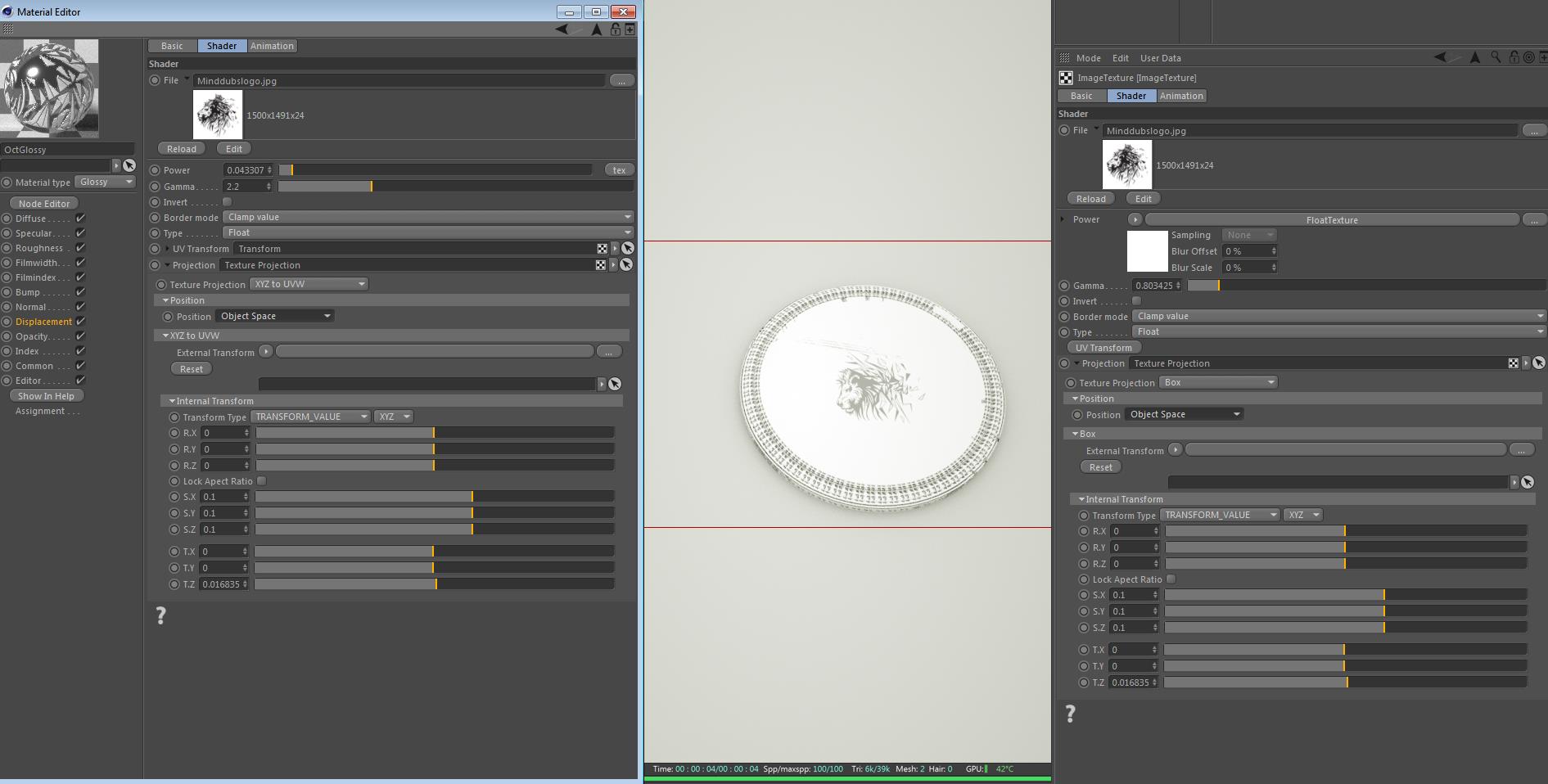
Task: Uncheck the Diffuse channel checkbox
Action: point(80,219)
